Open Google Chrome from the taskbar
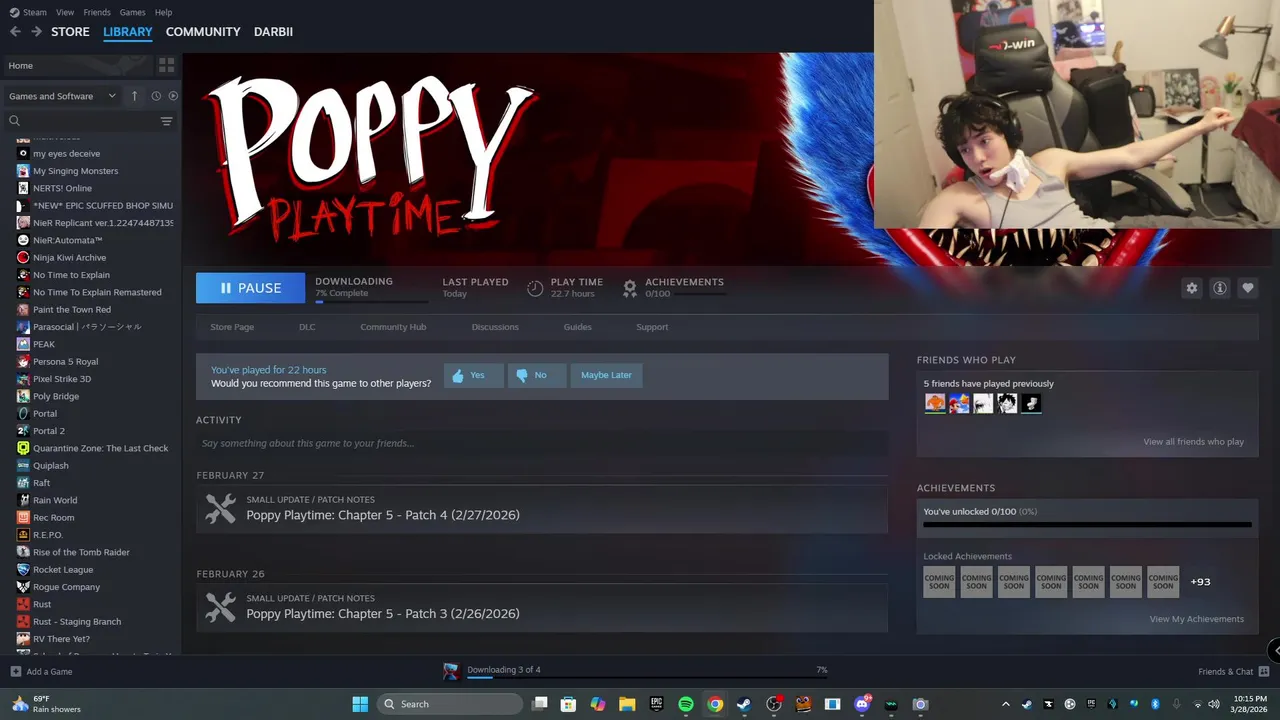The width and height of the screenshot is (1280, 720). coord(715,704)
